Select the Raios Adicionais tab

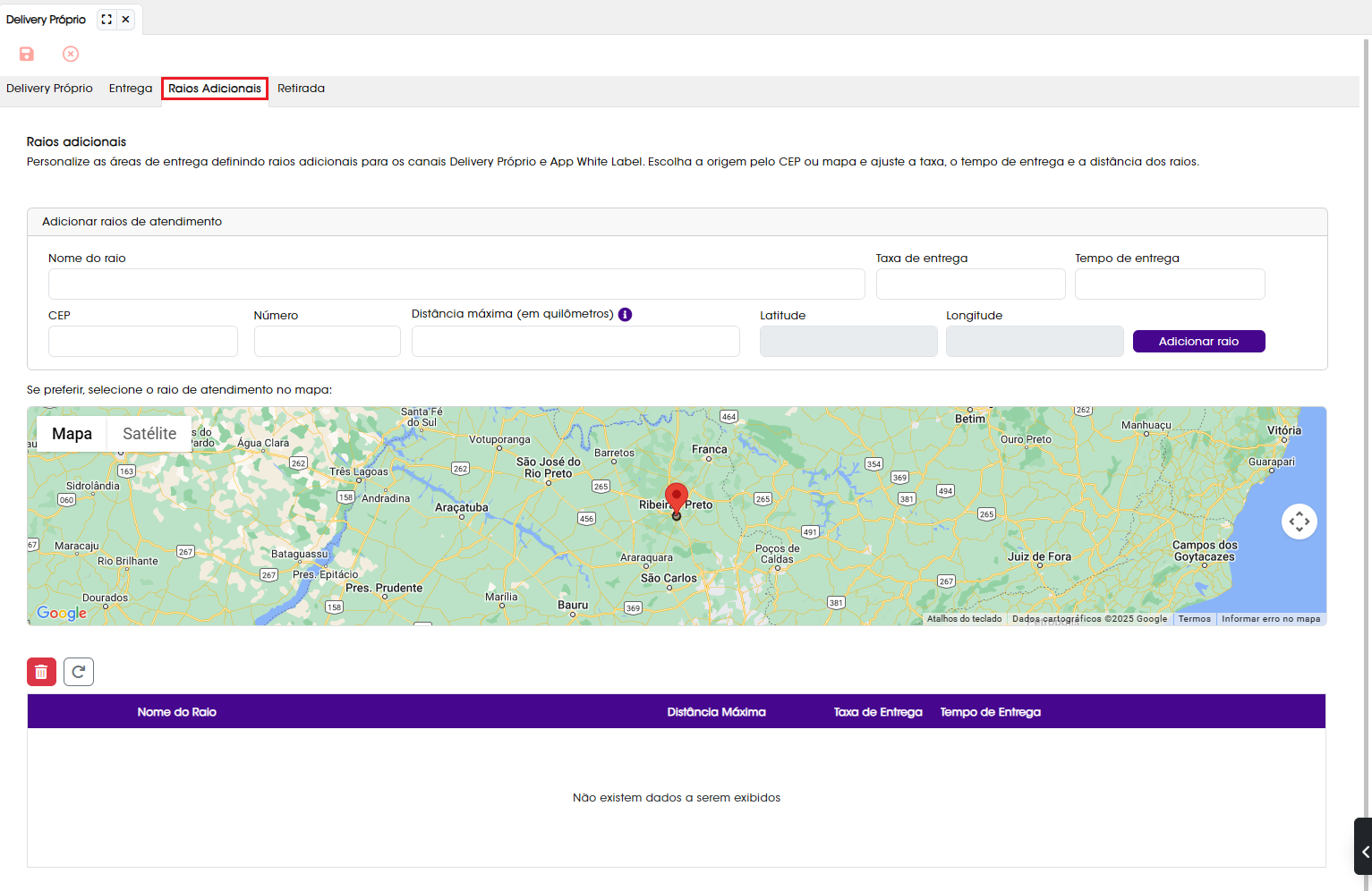[215, 89]
